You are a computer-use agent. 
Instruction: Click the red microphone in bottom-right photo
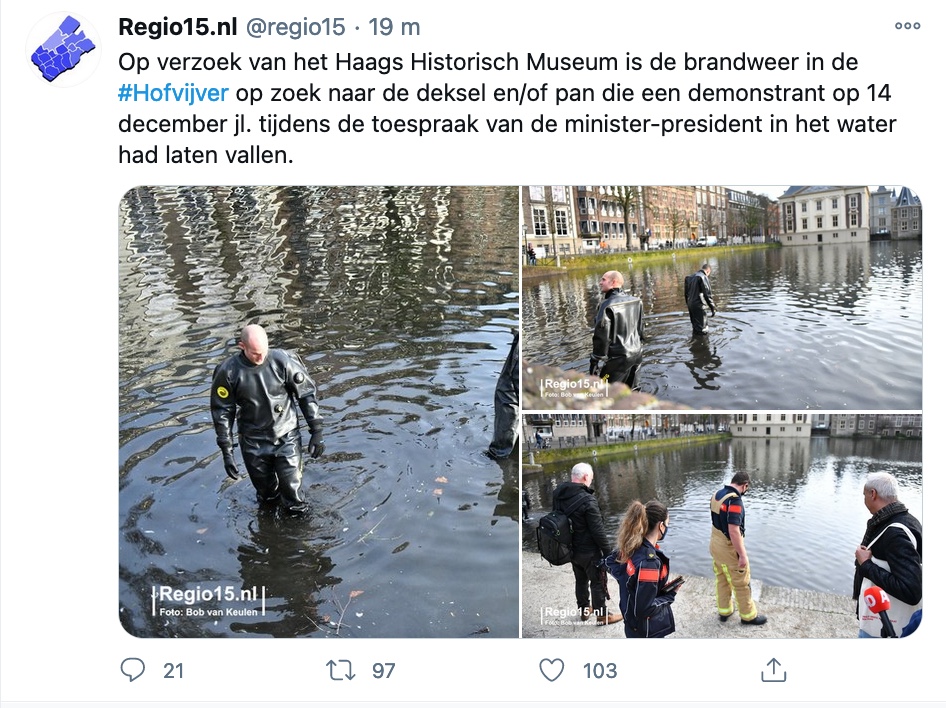click(x=876, y=602)
